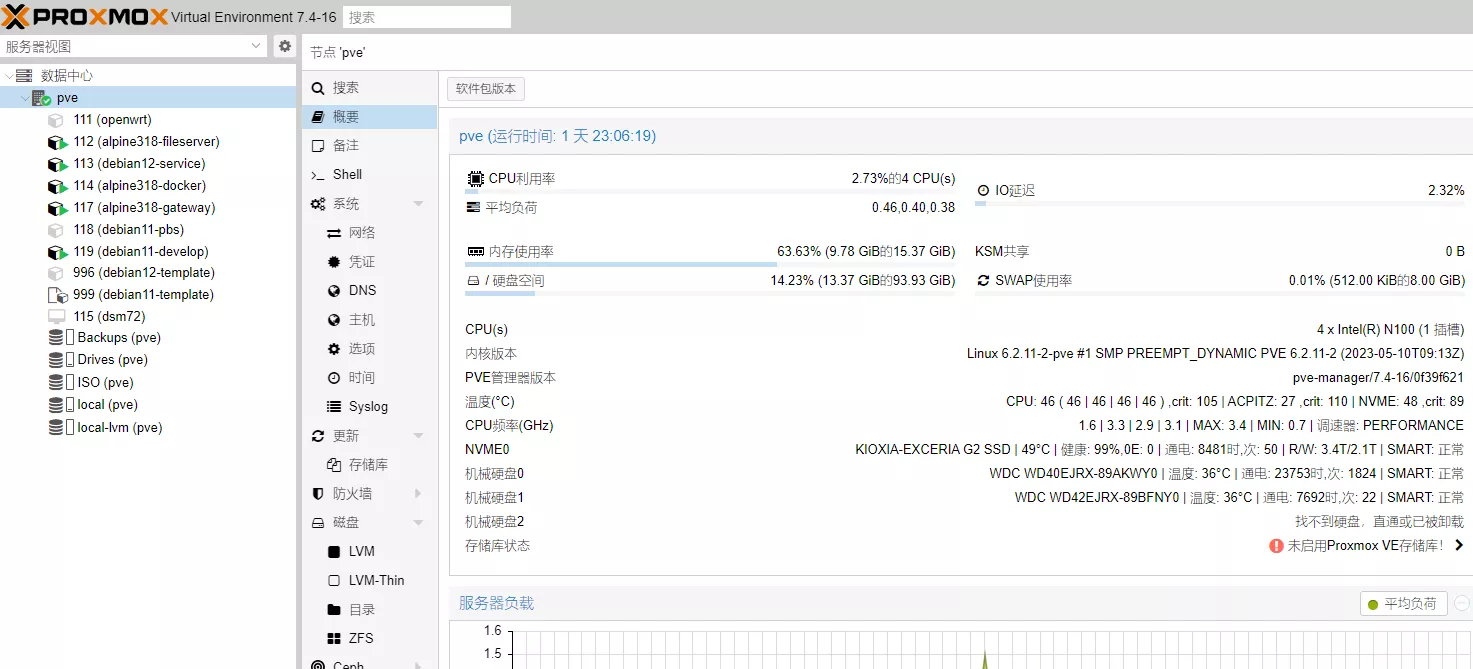
Task: Open the Backups (pve) storage
Action: tap(118, 337)
